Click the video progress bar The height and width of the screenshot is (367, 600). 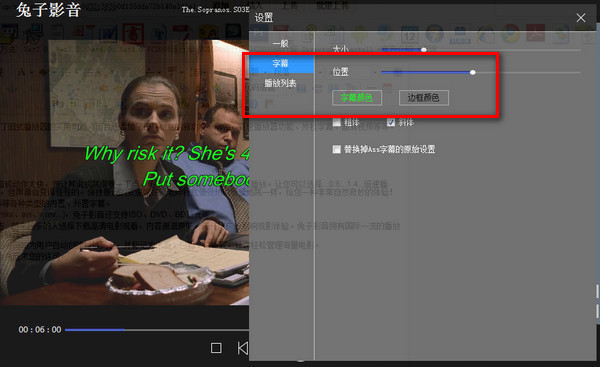[x=157, y=329]
